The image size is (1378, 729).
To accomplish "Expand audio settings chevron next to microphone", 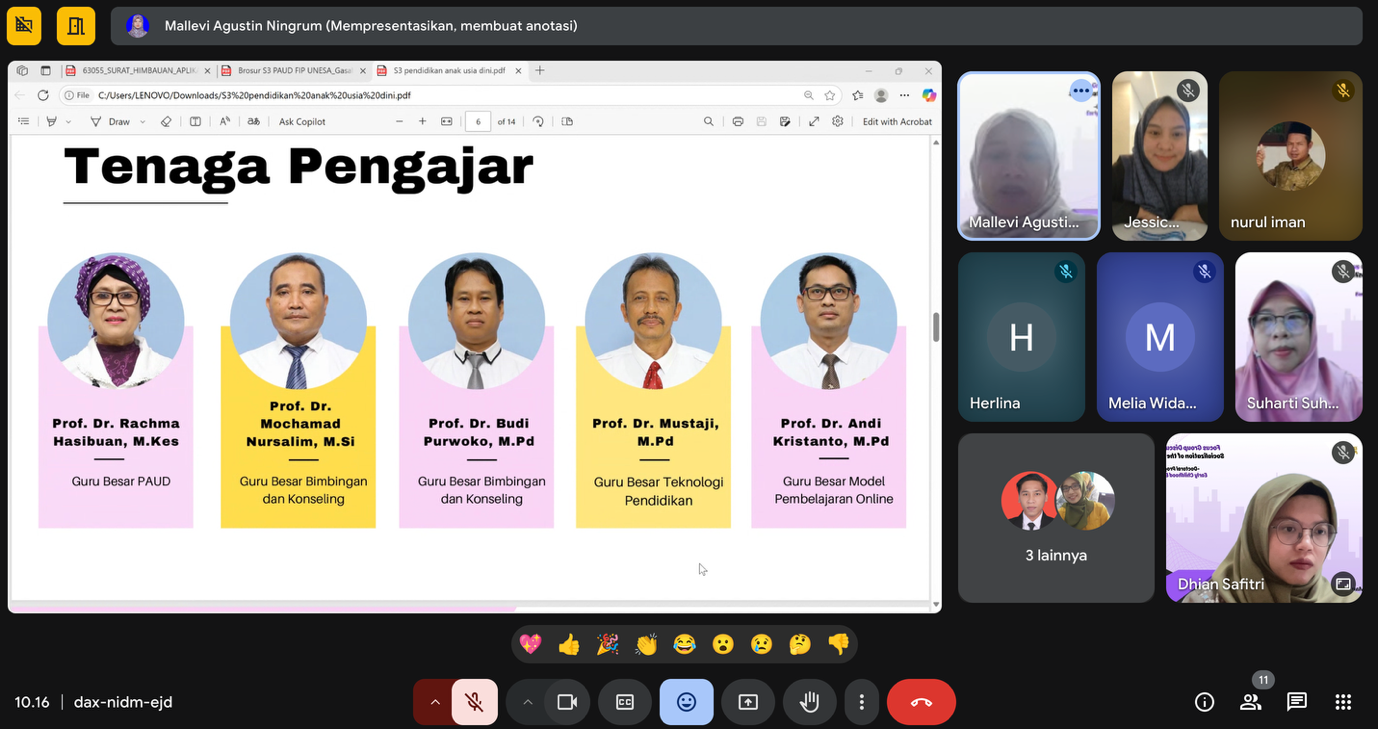I will coord(434,702).
